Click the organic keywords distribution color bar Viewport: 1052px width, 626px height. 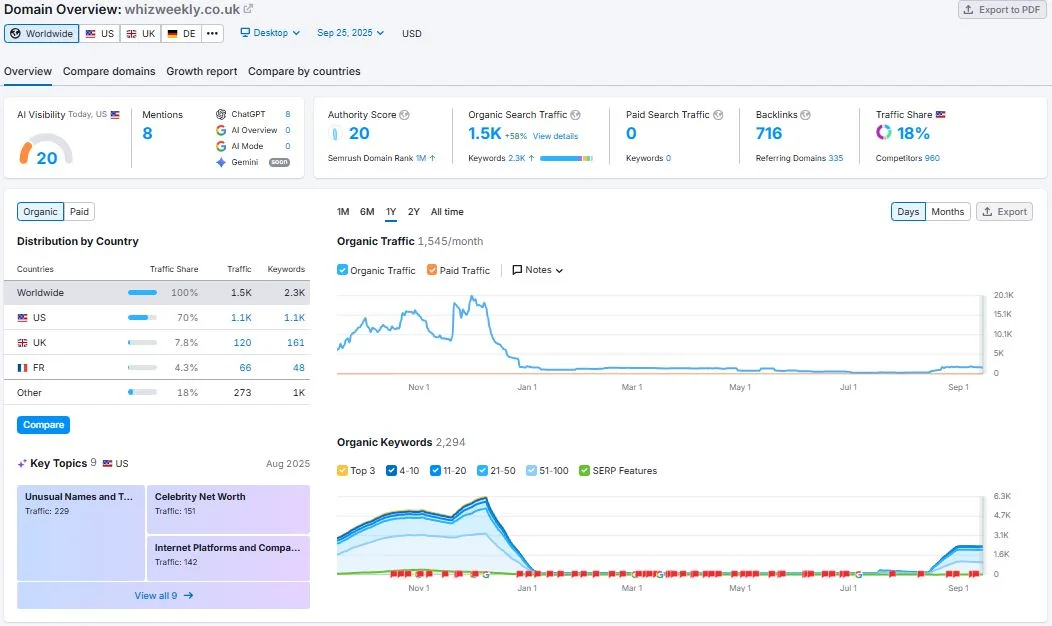(566, 158)
